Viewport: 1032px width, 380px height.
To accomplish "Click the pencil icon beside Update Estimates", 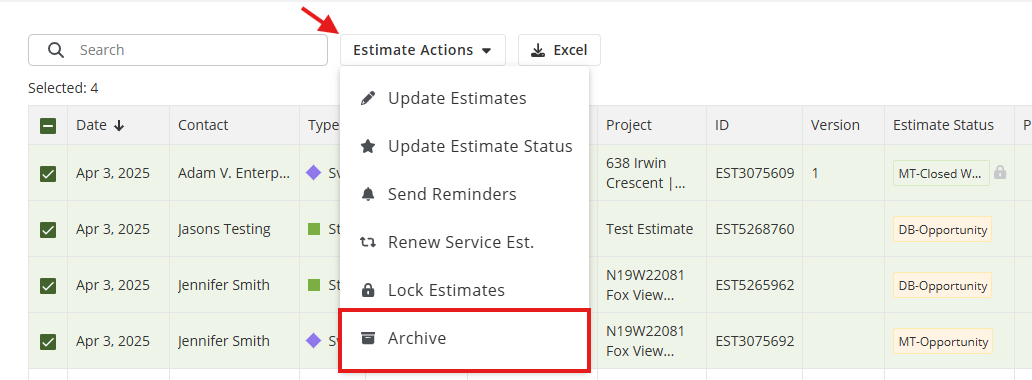I will (x=368, y=98).
